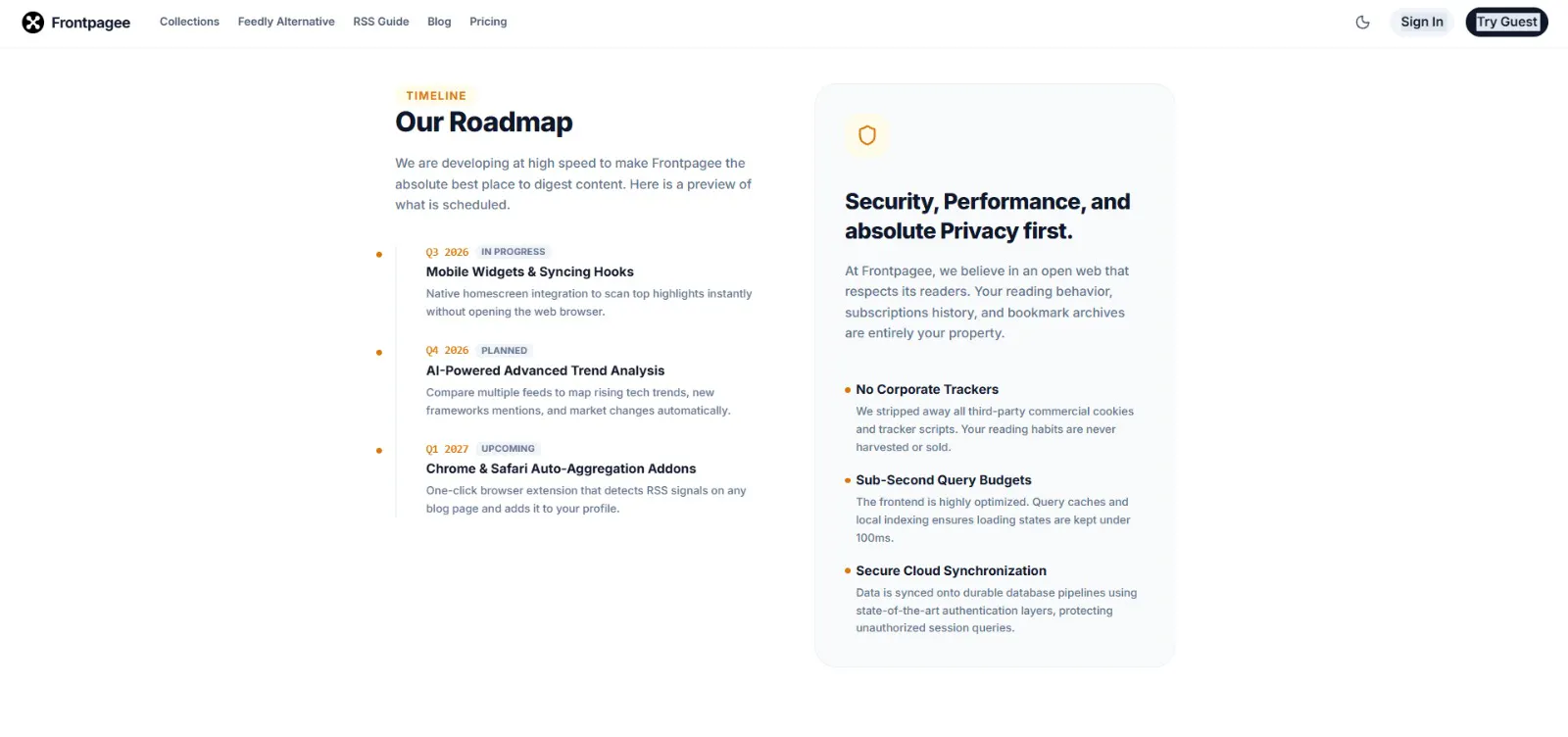
Task: Open the Collections nav item
Action: 189,22
